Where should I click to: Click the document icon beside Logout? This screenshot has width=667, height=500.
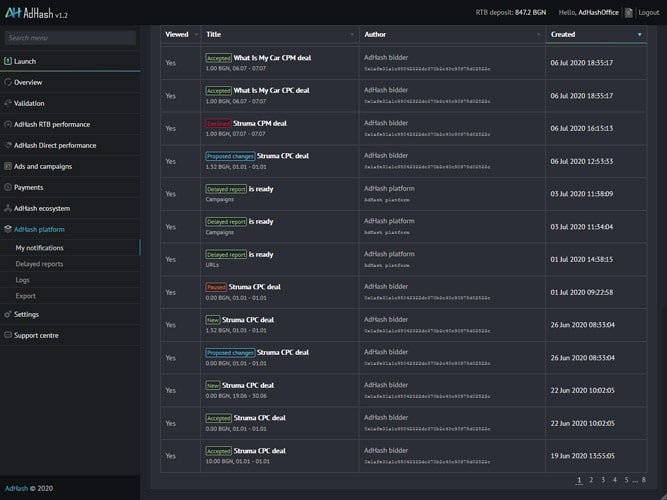pos(627,13)
